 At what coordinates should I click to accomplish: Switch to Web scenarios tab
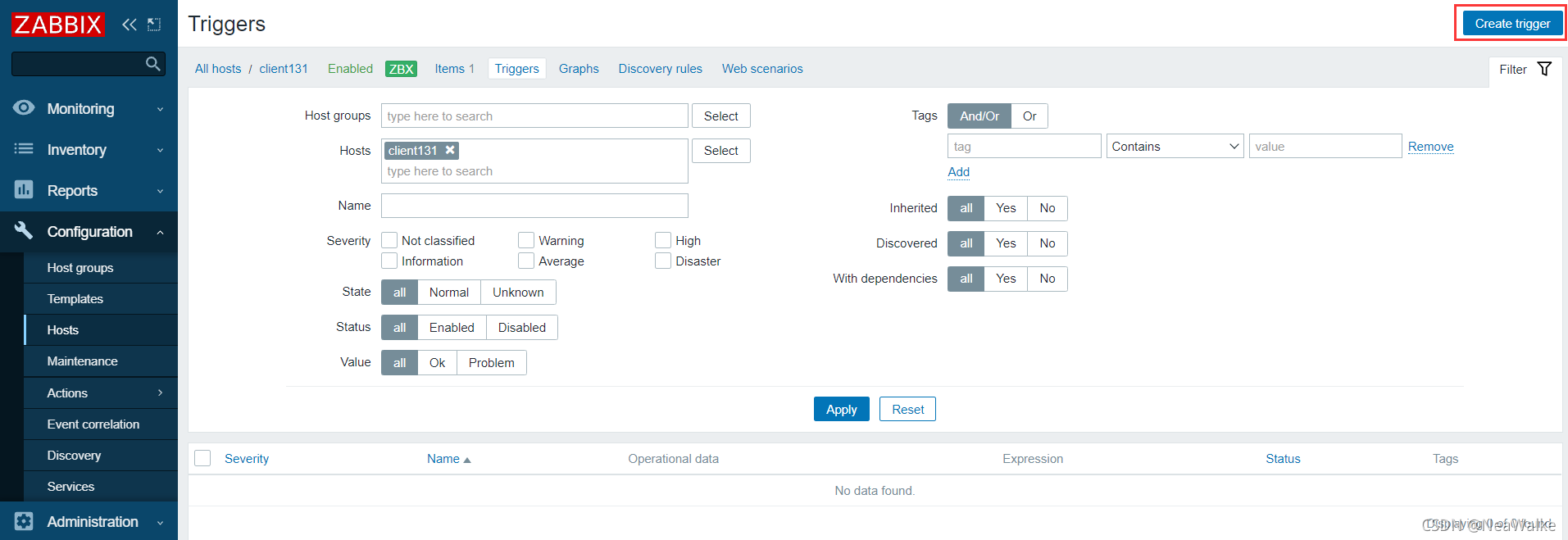coord(762,69)
